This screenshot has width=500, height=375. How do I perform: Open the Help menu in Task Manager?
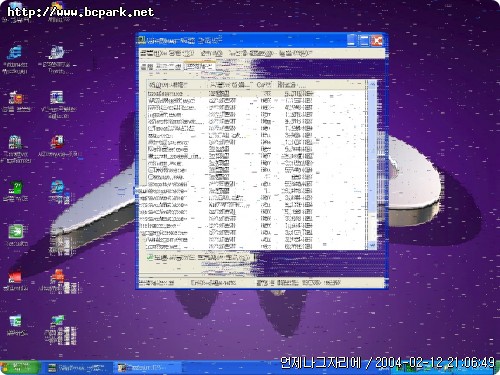(295, 53)
